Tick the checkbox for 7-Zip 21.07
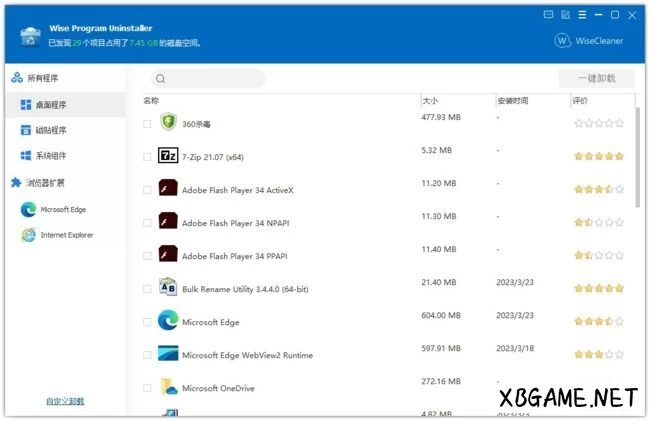The image size is (650, 421). click(x=147, y=157)
